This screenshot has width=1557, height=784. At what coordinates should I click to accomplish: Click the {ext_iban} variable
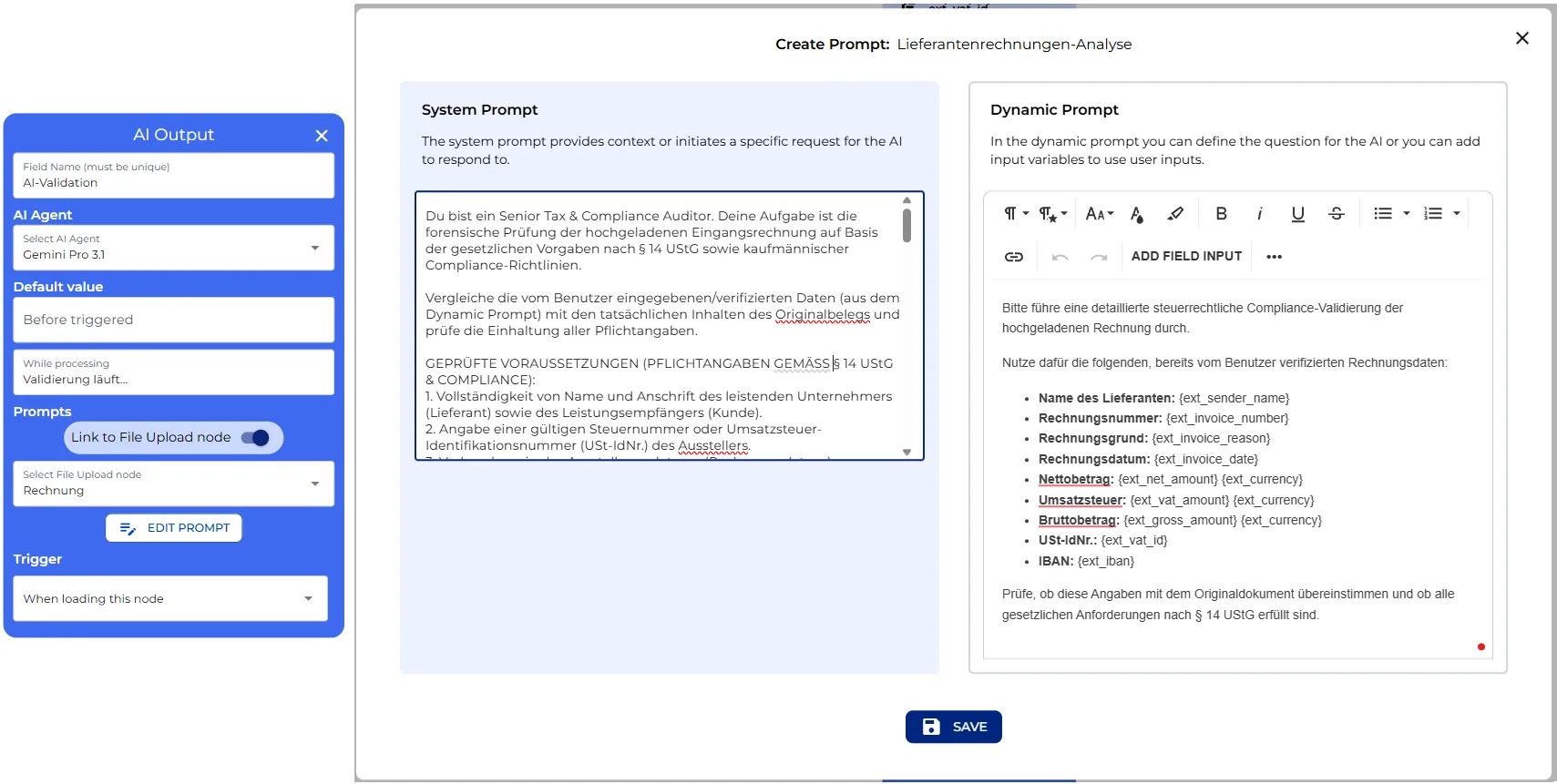tap(1106, 561)
